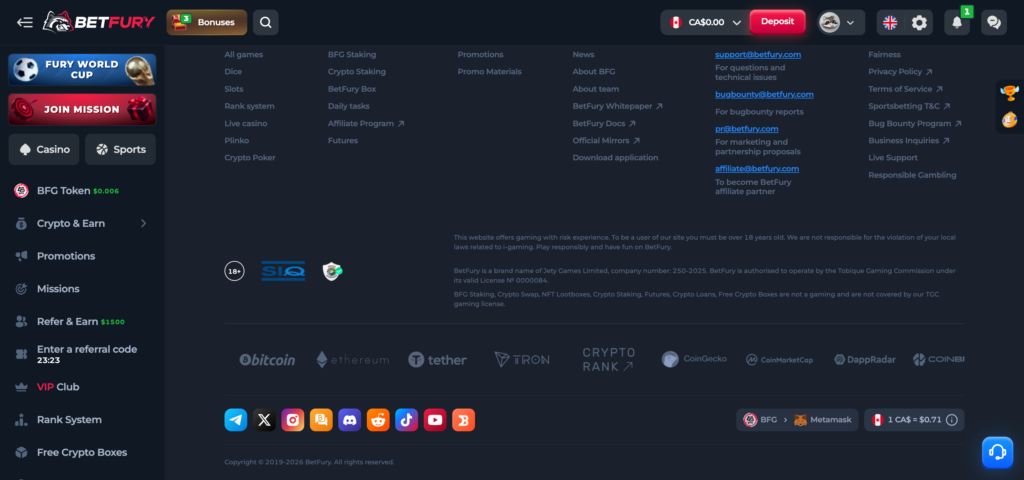Open the Bitcoin partner logo
Image resolution: width=1024 pixels, height=480 pixels.
point(267,360)
